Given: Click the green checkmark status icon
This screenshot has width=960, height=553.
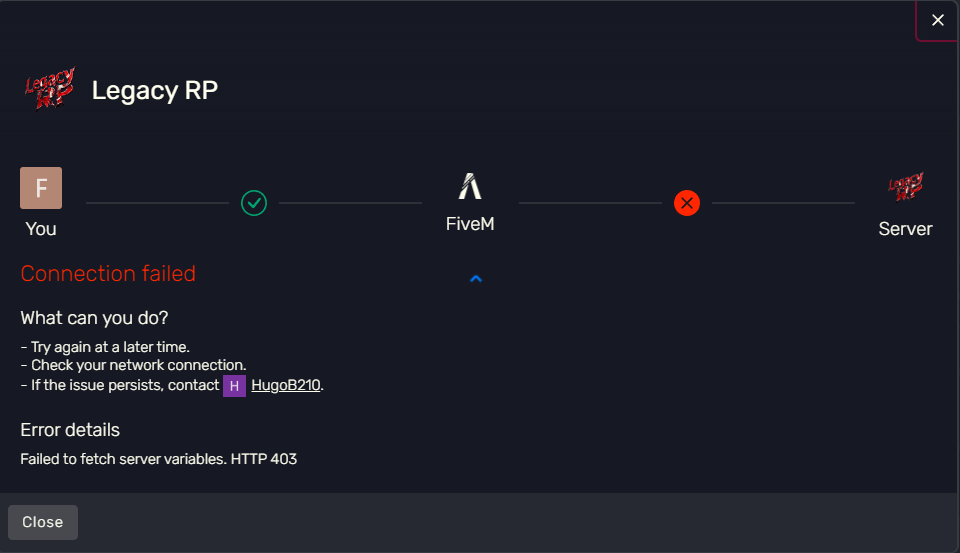Looking at the screenshot, I should [x=254, y=203].
